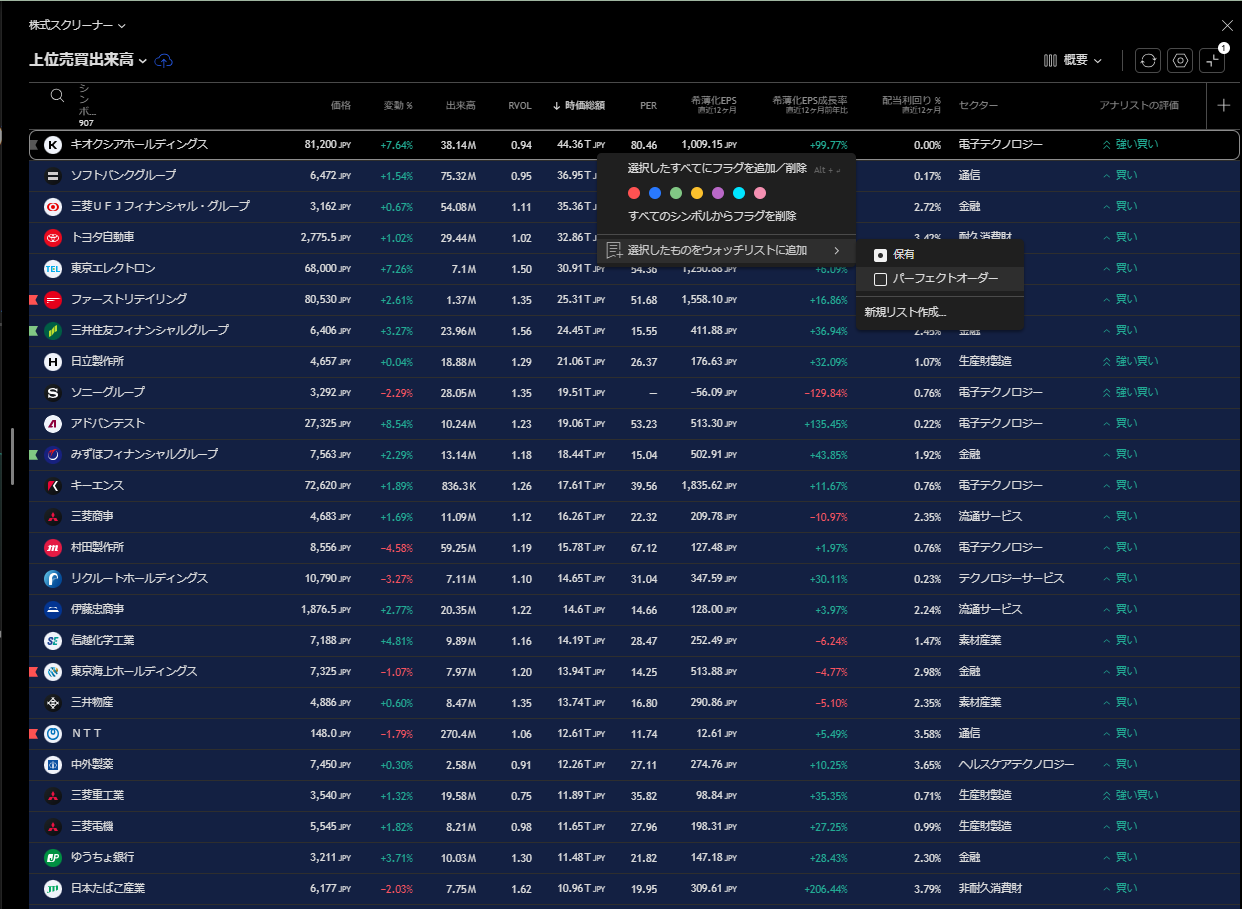This screenshot has height=909, width=1242.
Task: Click the 日本たばこ産業 logo icon
Action: click(53, 889)
